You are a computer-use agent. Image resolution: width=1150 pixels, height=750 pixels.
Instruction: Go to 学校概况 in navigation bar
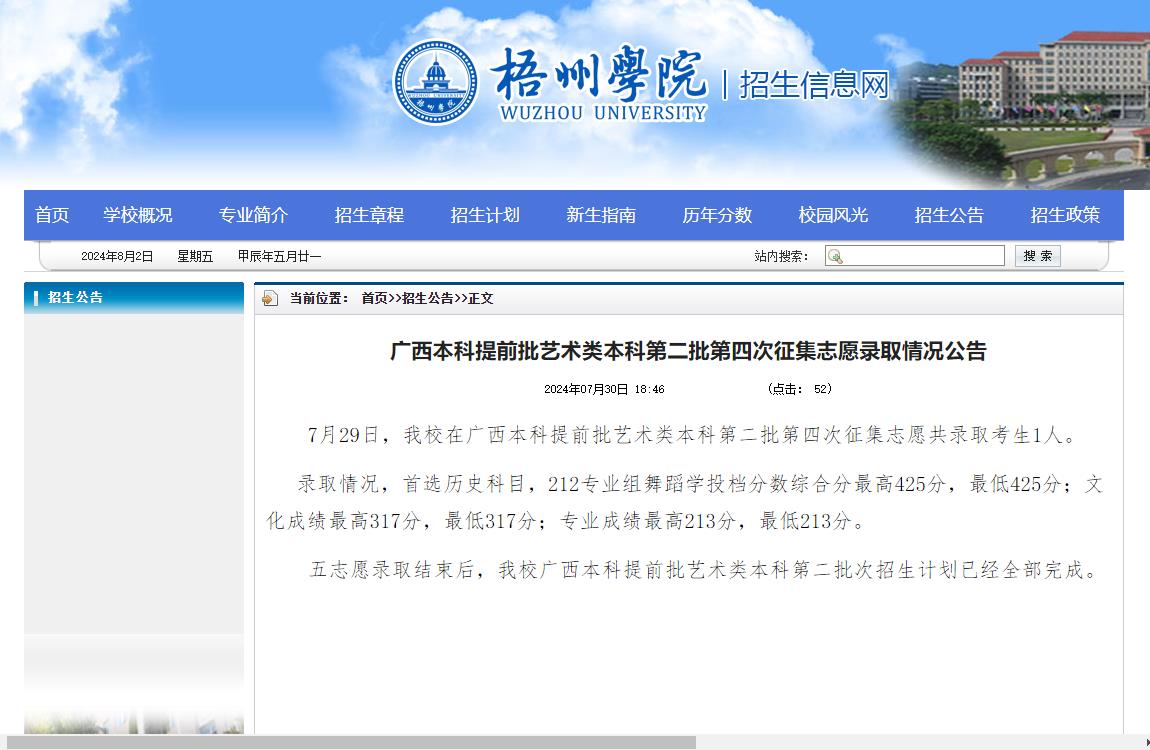pos(138,215)
